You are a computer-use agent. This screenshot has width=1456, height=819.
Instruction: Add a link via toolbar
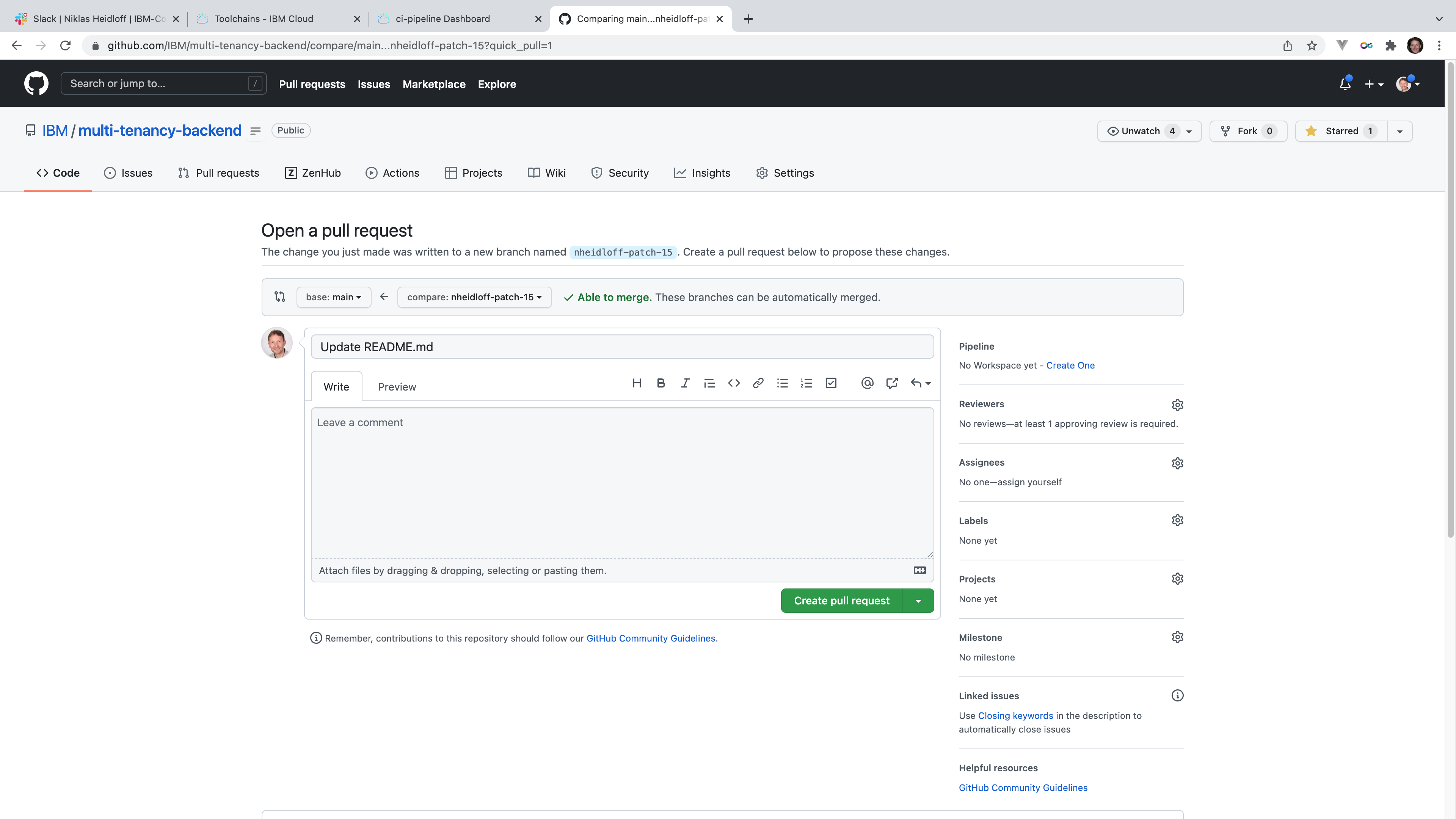(x=758, y=383)
